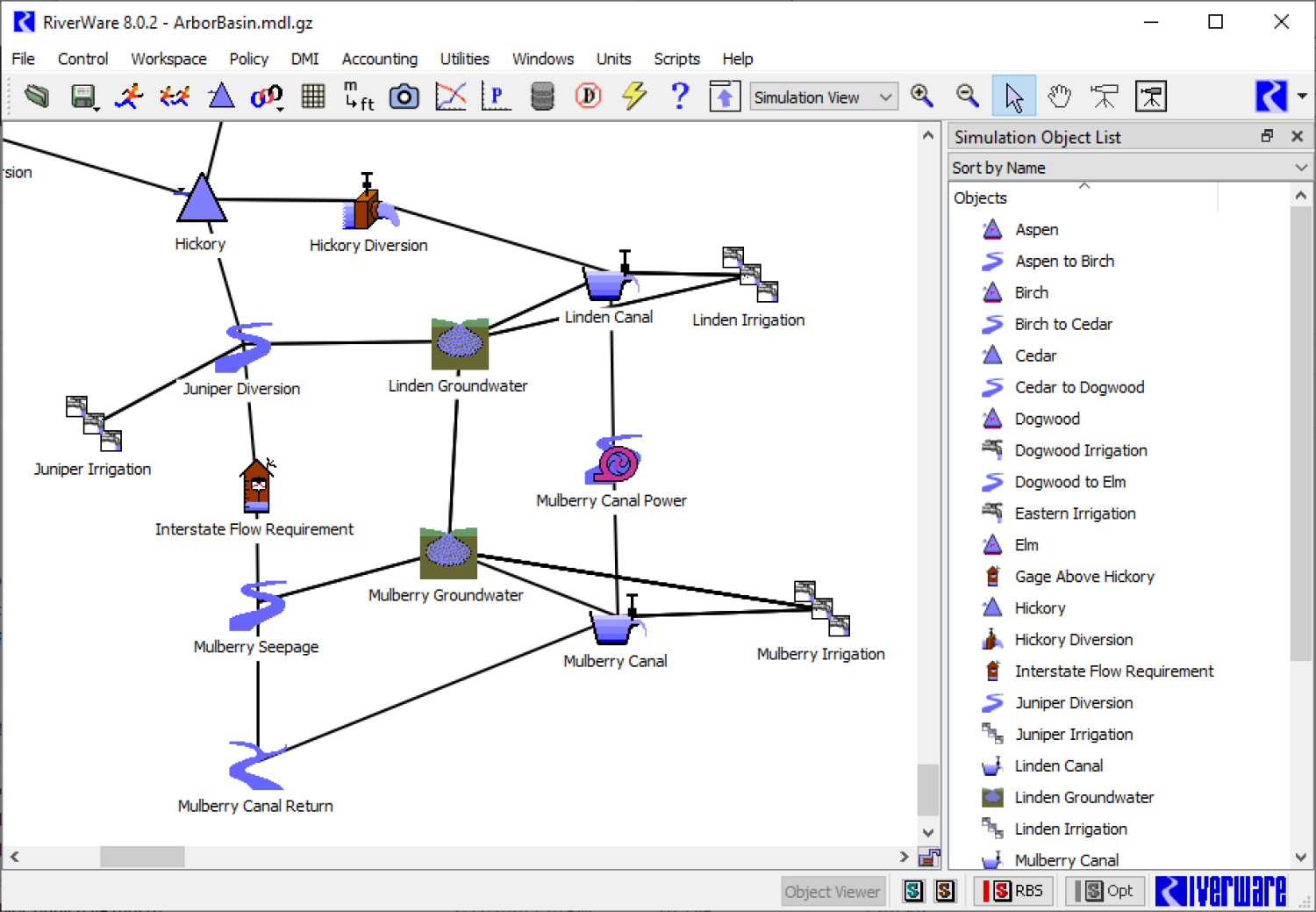
Task: Click the Hickory Diversion object icon on workspace
Action: (369, 203)
